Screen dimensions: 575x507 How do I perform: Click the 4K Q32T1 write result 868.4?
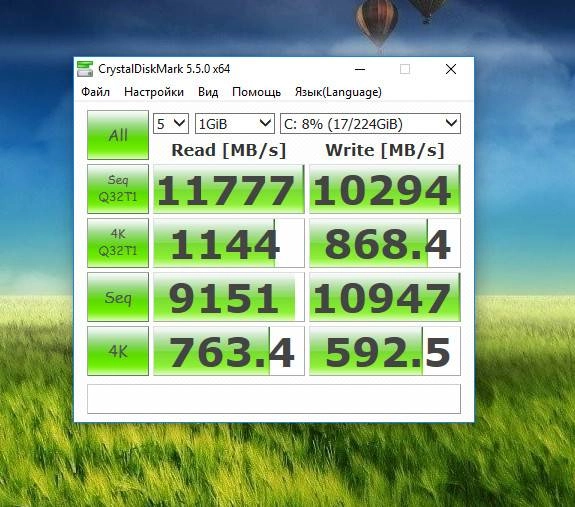point(385,243)
